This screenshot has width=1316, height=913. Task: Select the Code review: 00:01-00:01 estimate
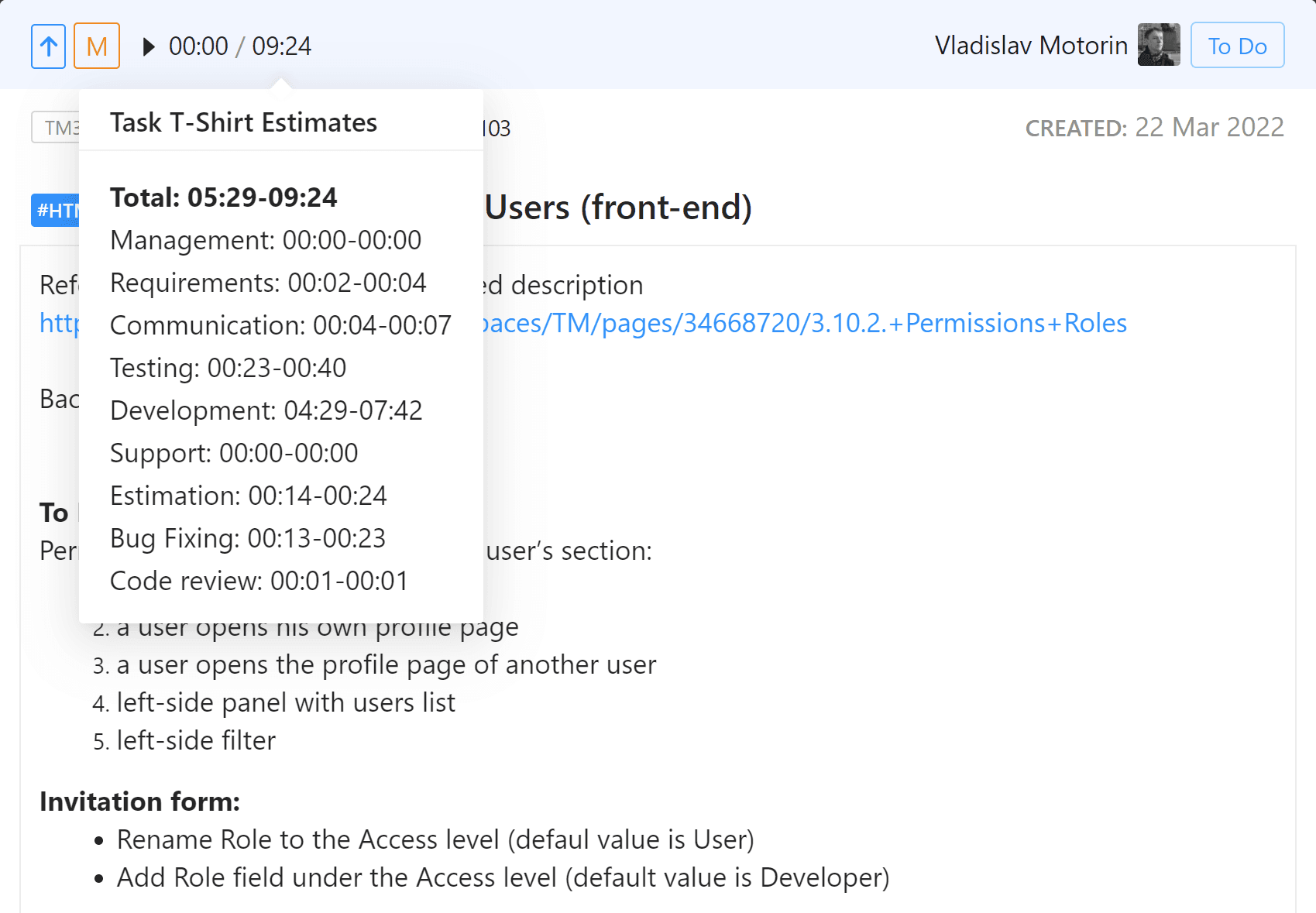click(x=259, y=581)
